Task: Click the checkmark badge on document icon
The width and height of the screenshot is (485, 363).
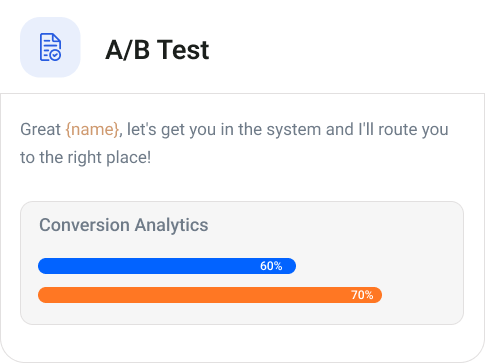Action: click(55, 55)
